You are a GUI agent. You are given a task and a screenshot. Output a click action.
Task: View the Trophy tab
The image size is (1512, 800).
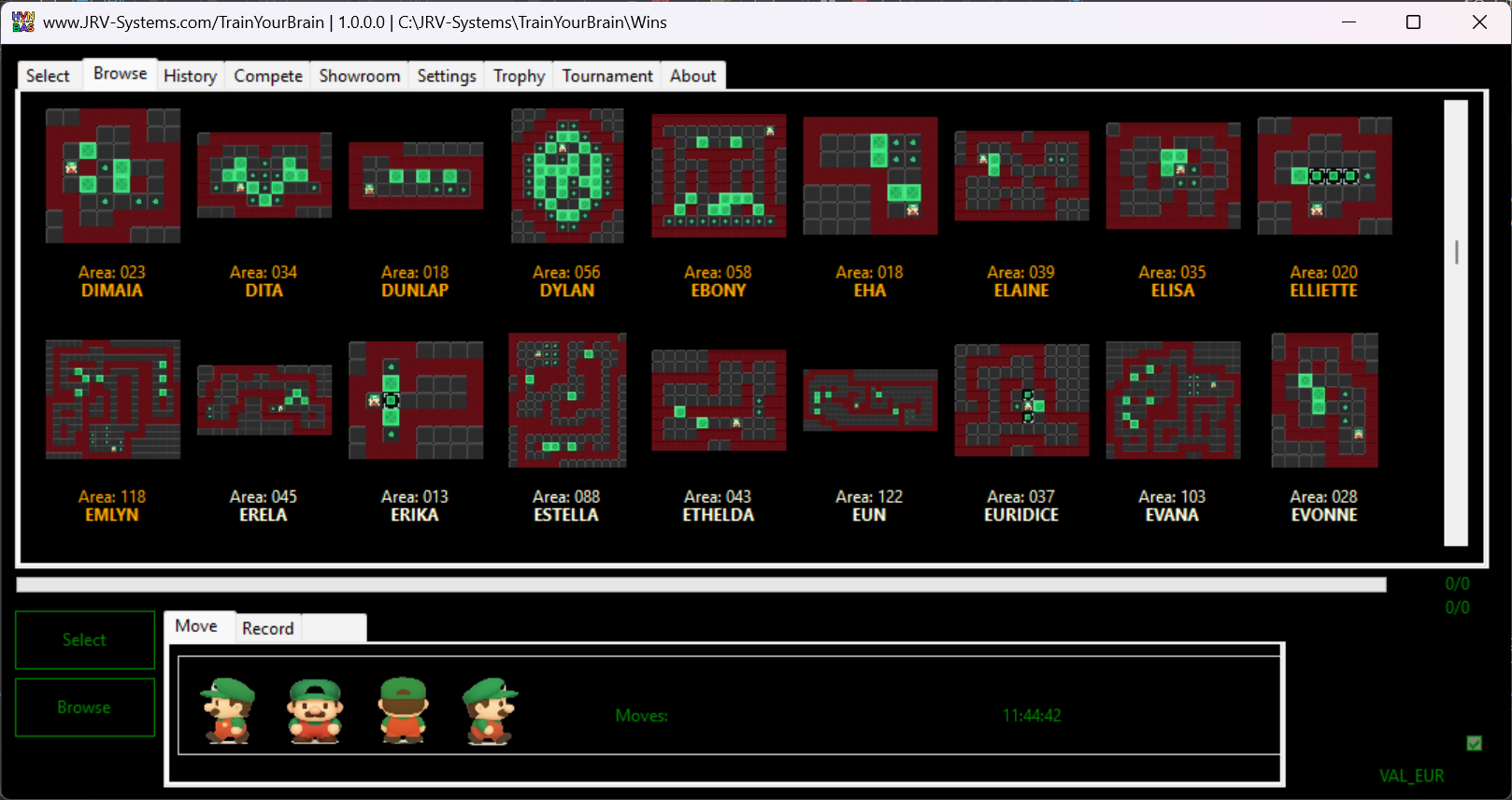[520, 76]
